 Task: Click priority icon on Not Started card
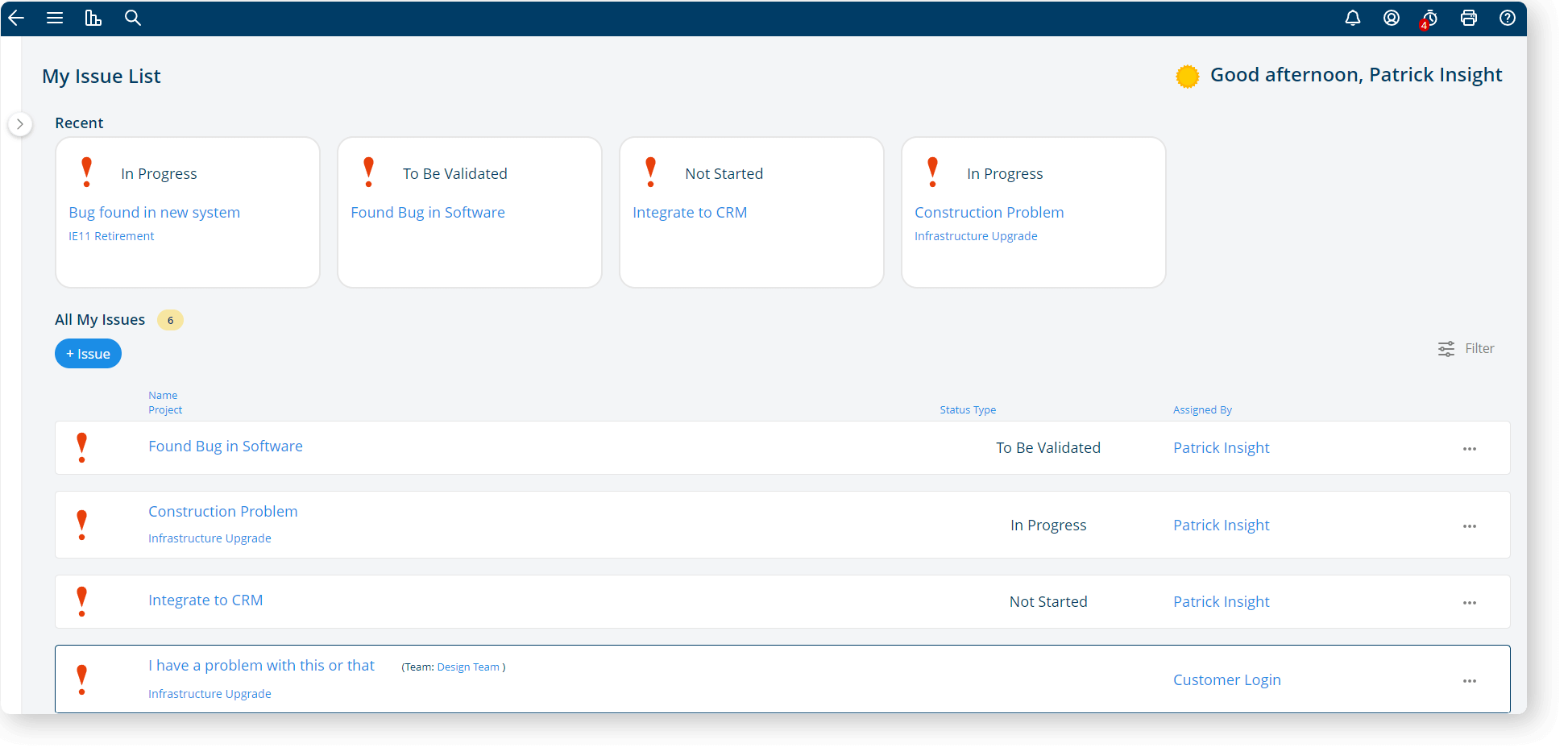coord(651,172)
